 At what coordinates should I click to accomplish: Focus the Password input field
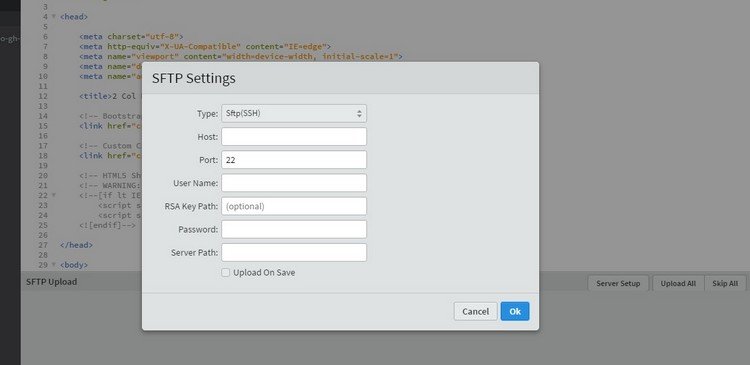click(x=294, y=229)
